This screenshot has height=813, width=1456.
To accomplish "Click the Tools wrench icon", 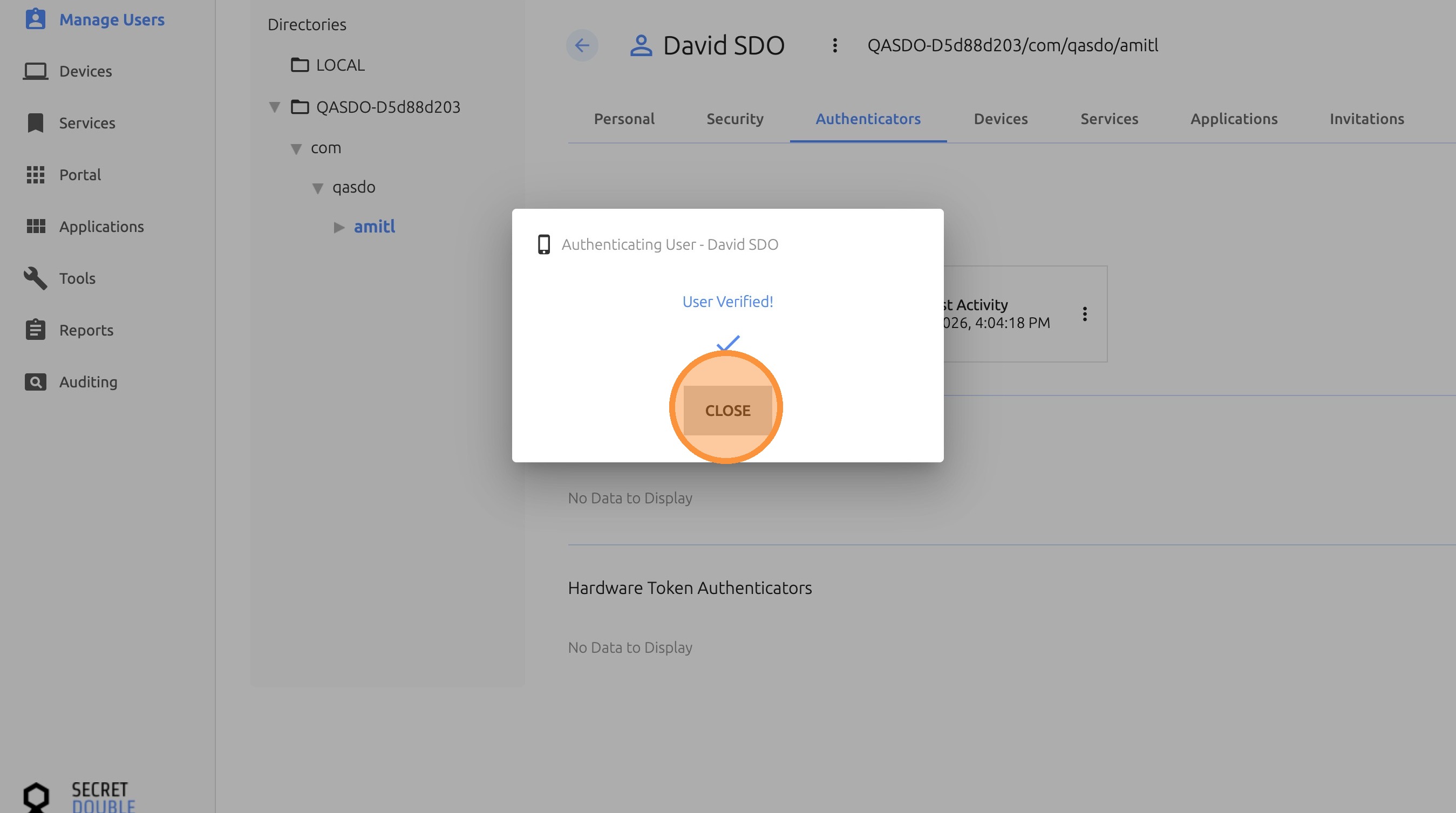I will [35, 278].
